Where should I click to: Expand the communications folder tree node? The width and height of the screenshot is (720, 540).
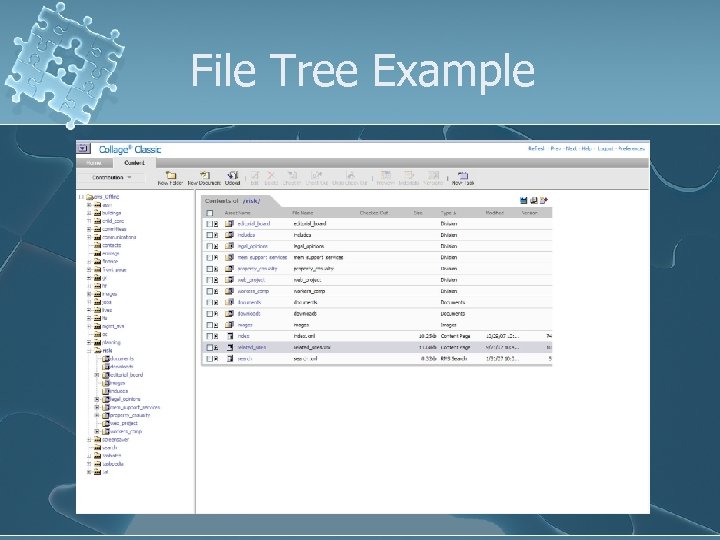90,237
